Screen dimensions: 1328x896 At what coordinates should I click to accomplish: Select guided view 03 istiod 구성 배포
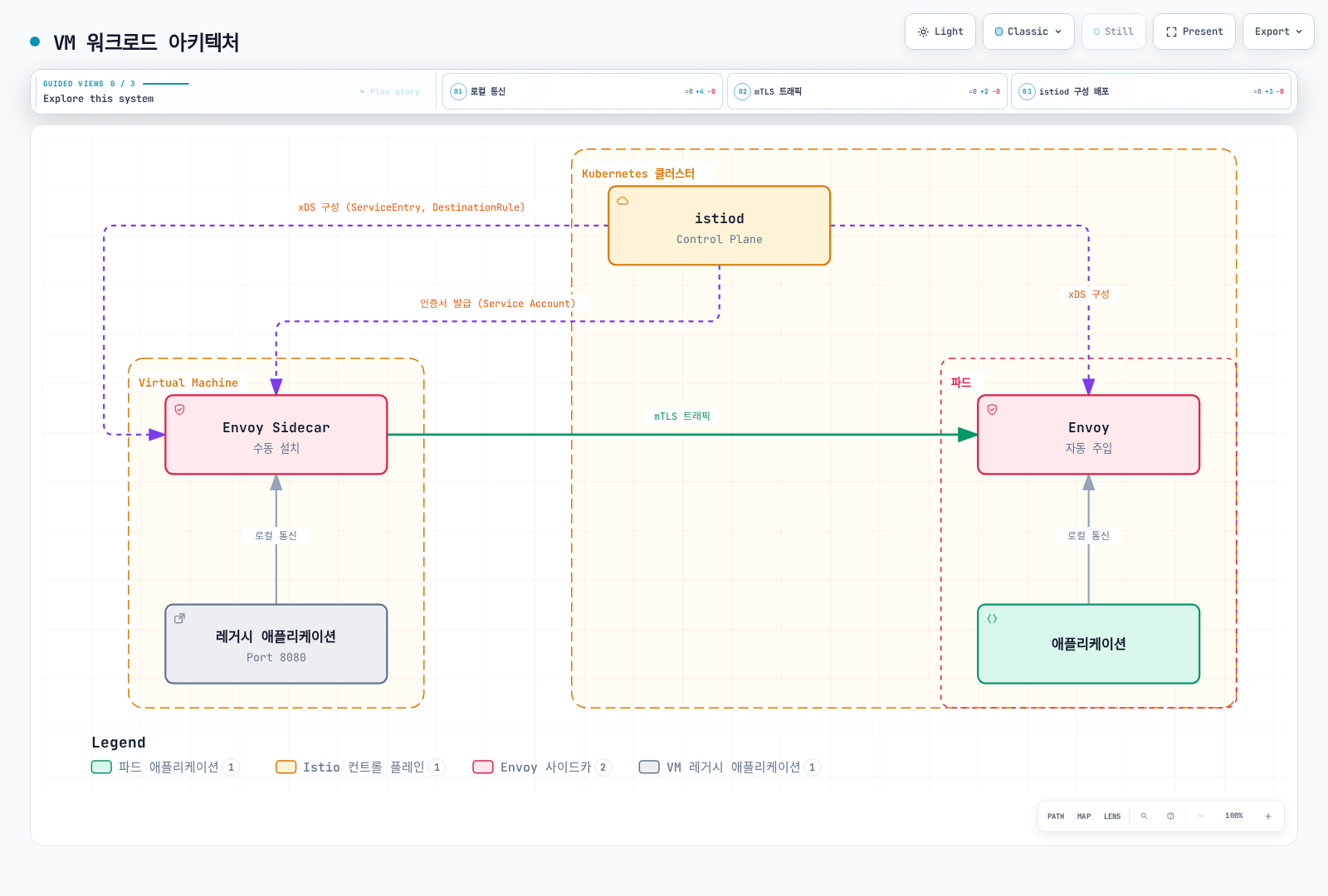coord(1151,91)
